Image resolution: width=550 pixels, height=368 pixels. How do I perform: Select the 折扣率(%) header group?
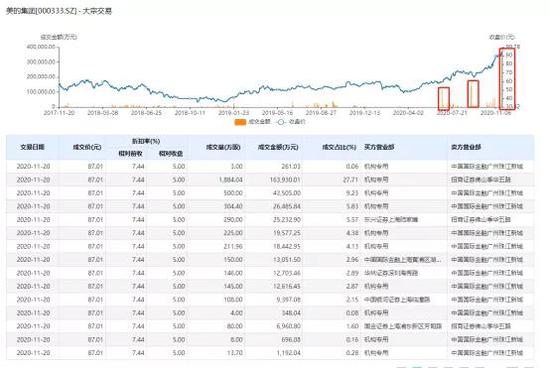click(146, 141)
